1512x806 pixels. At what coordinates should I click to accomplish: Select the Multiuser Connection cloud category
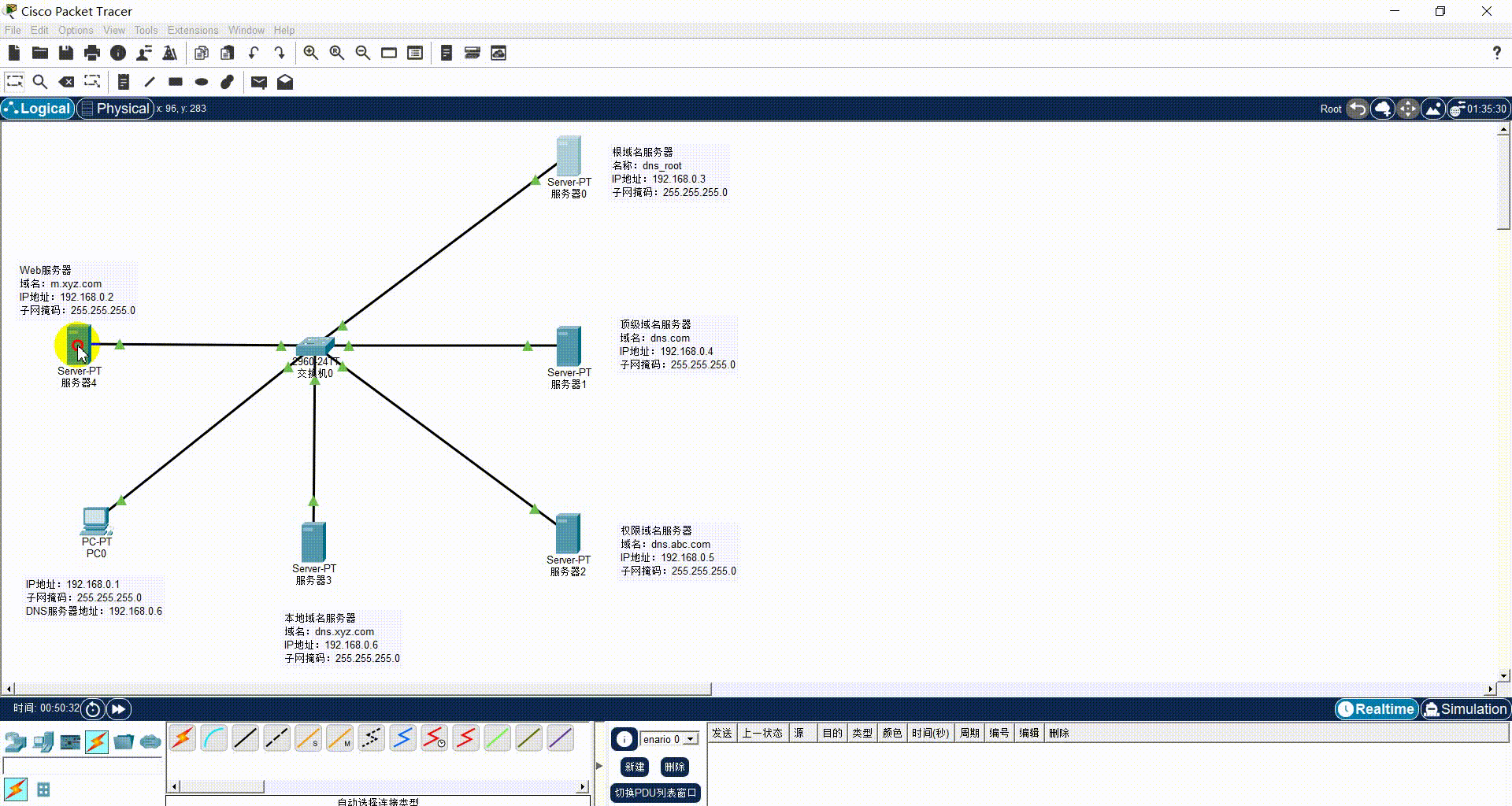[150, 741]
